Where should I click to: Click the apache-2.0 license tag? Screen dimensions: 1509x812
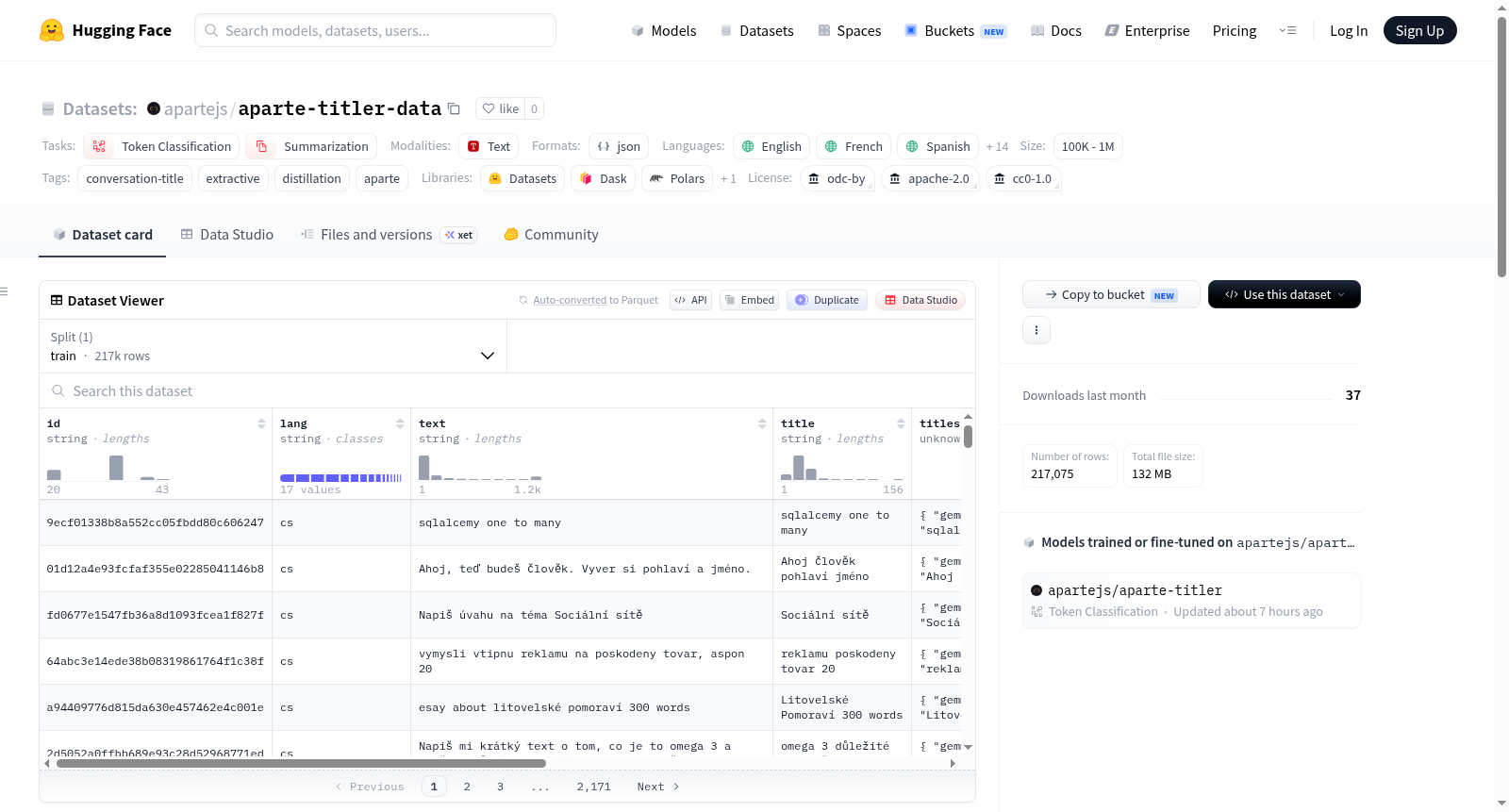(930, 178)
